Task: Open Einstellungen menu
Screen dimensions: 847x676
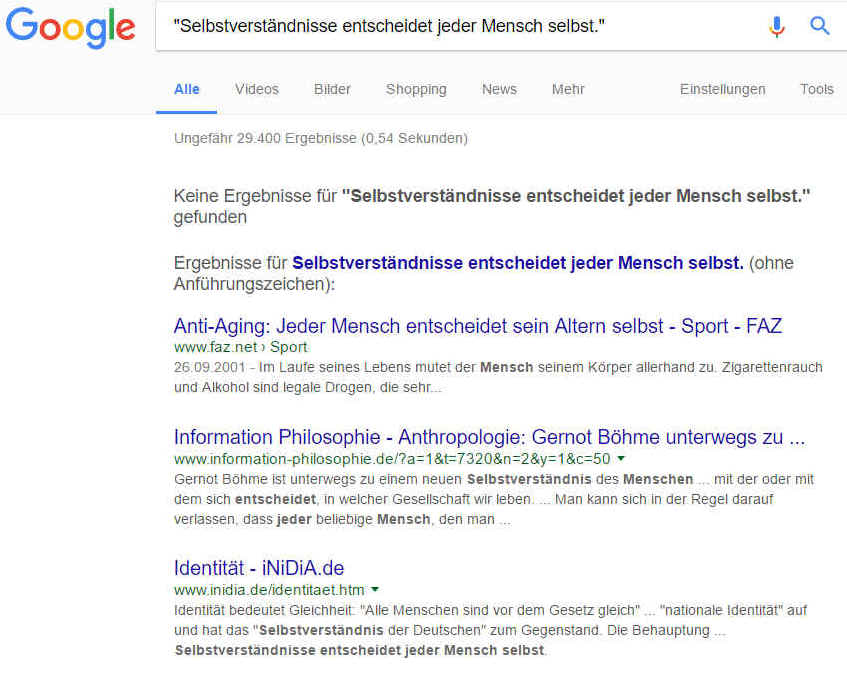Action: point(722,89)
